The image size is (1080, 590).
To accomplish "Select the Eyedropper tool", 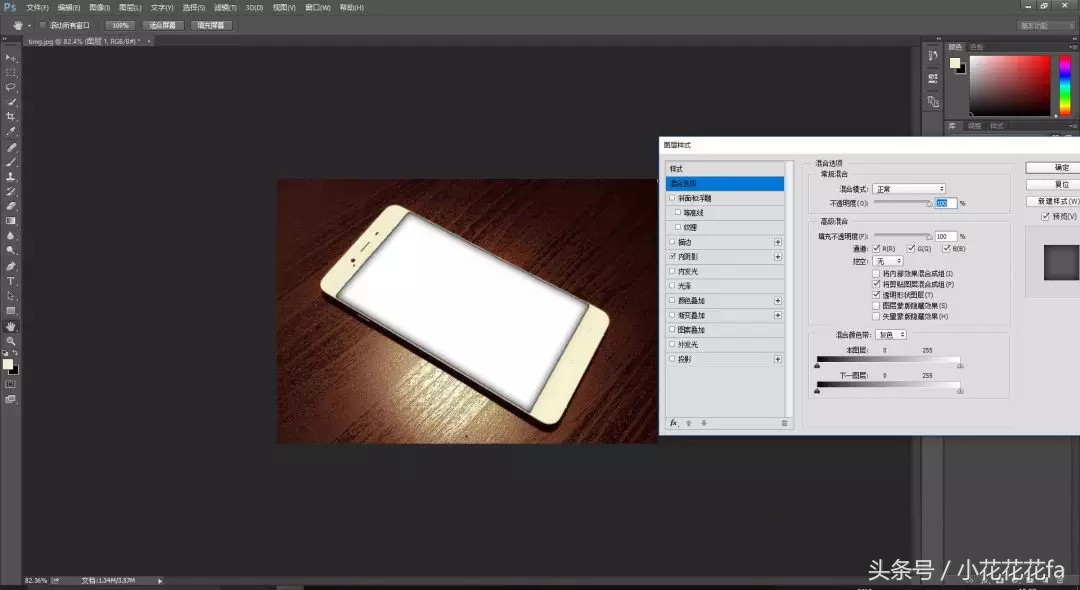I will tap(11, 133).
